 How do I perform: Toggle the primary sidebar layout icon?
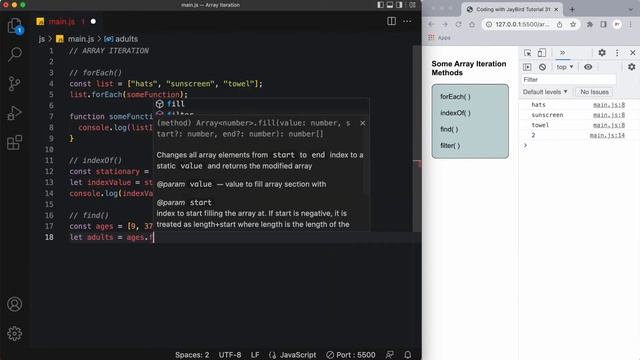(x=380, y=5)
